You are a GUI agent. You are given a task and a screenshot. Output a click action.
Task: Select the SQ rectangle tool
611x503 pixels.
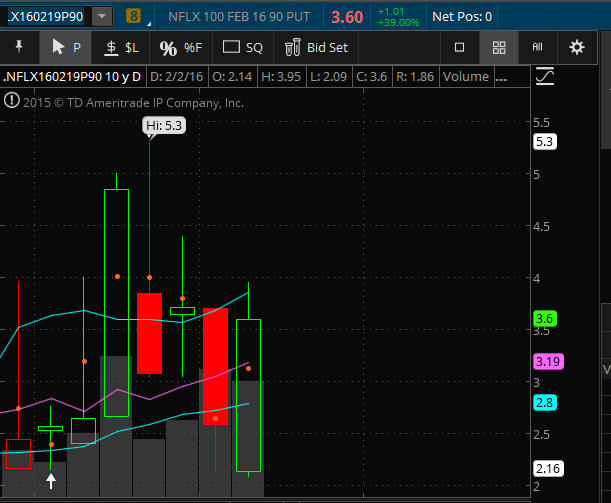[x=242, y=47]
